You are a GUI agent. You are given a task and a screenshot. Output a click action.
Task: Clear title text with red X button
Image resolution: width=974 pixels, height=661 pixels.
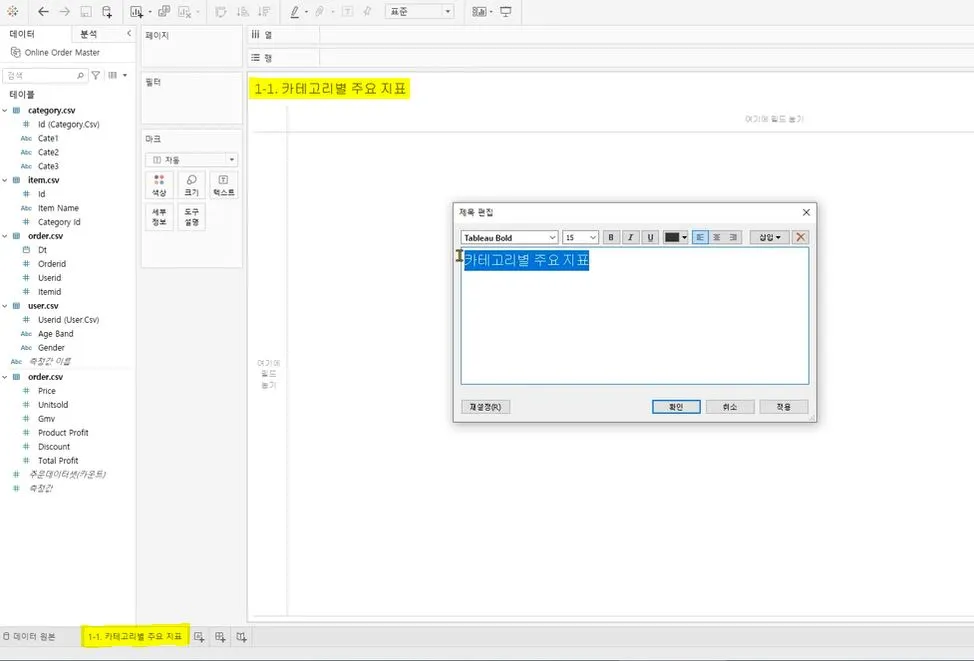pyautogui.click(x=800, y=237)
